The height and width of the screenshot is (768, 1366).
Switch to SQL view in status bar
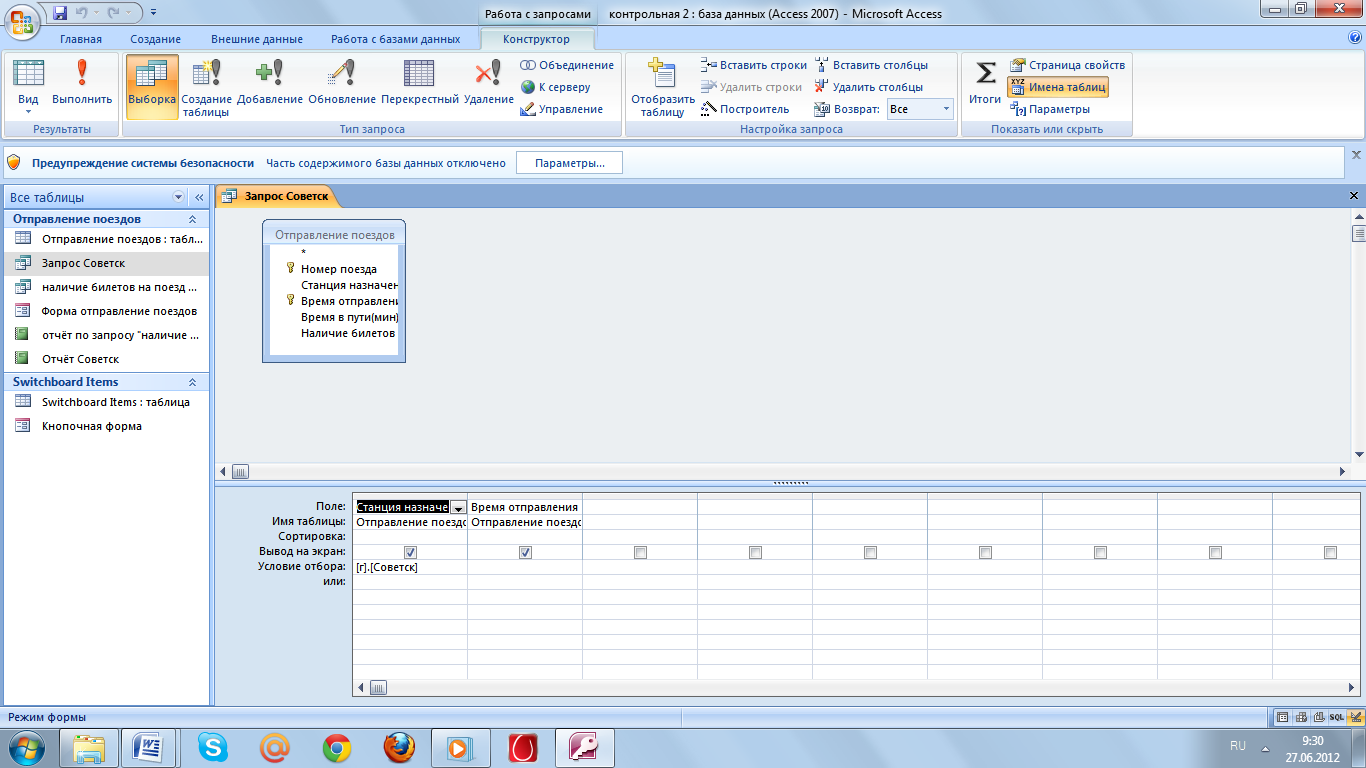tap(1337, 717)
